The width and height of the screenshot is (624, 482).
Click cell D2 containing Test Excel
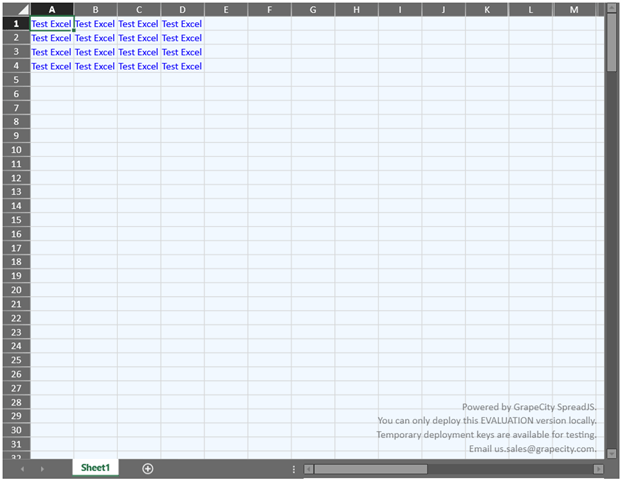[x=182, y=38]
